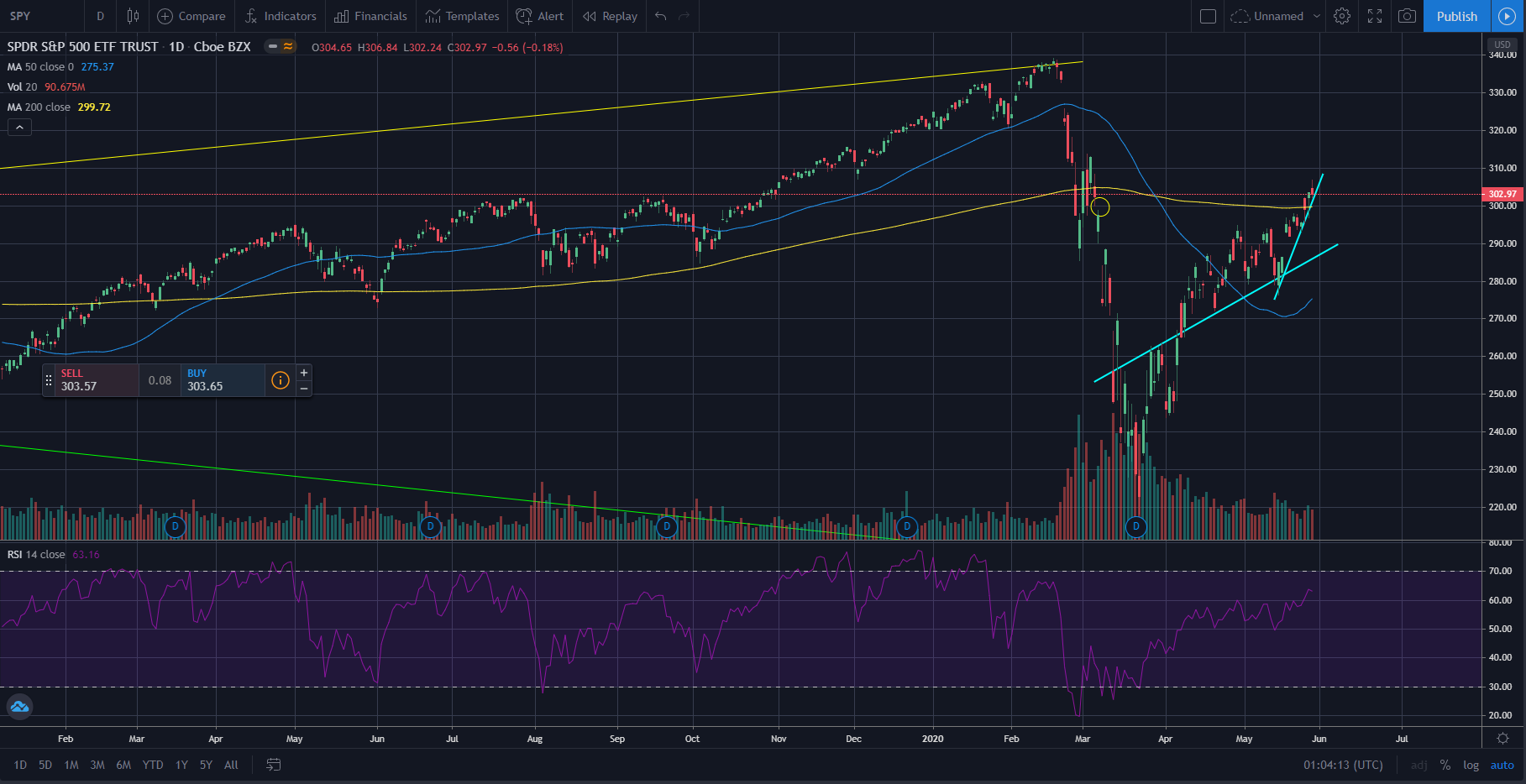Image resolution: width=1526 pixels, height=784 pixels.
Task: Click the TradingView cloud logo icon
Action: pos(19,707)
